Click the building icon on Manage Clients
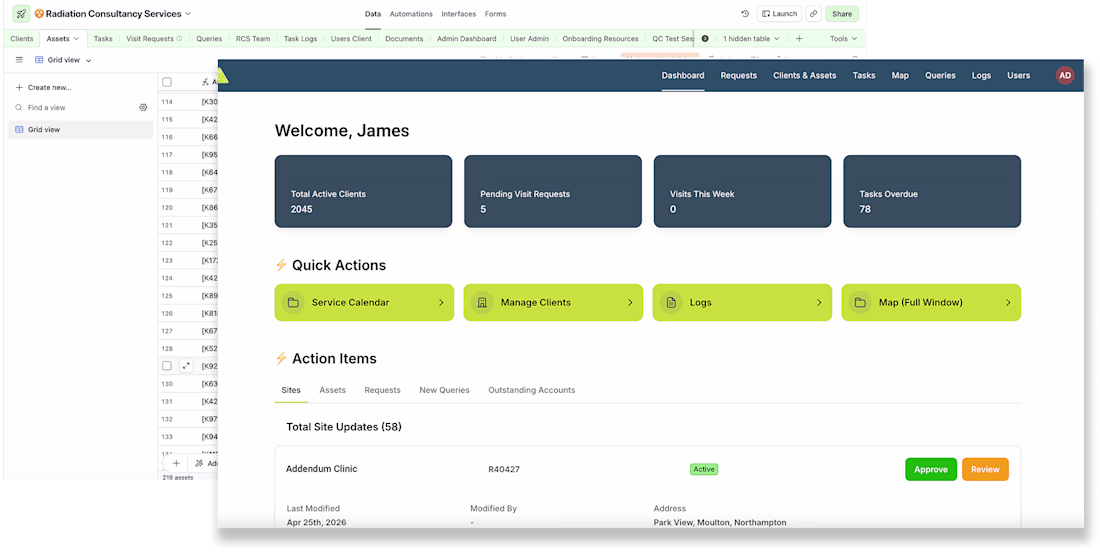Viewport: 1100px width, 552px height. [482, 303]
